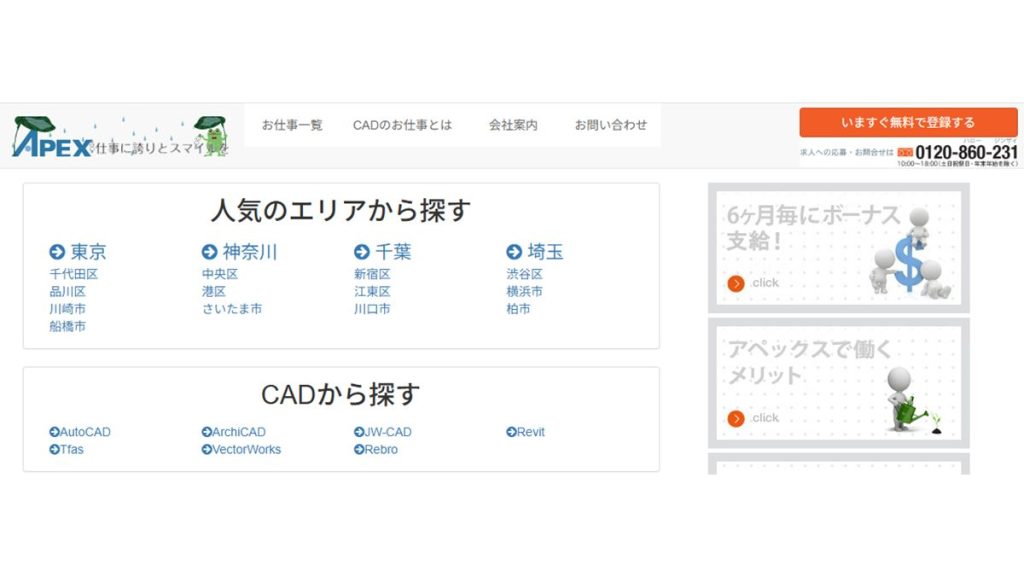Open さいたま市 link
This screenshot has width=1024, height=577.
point(232,309)
